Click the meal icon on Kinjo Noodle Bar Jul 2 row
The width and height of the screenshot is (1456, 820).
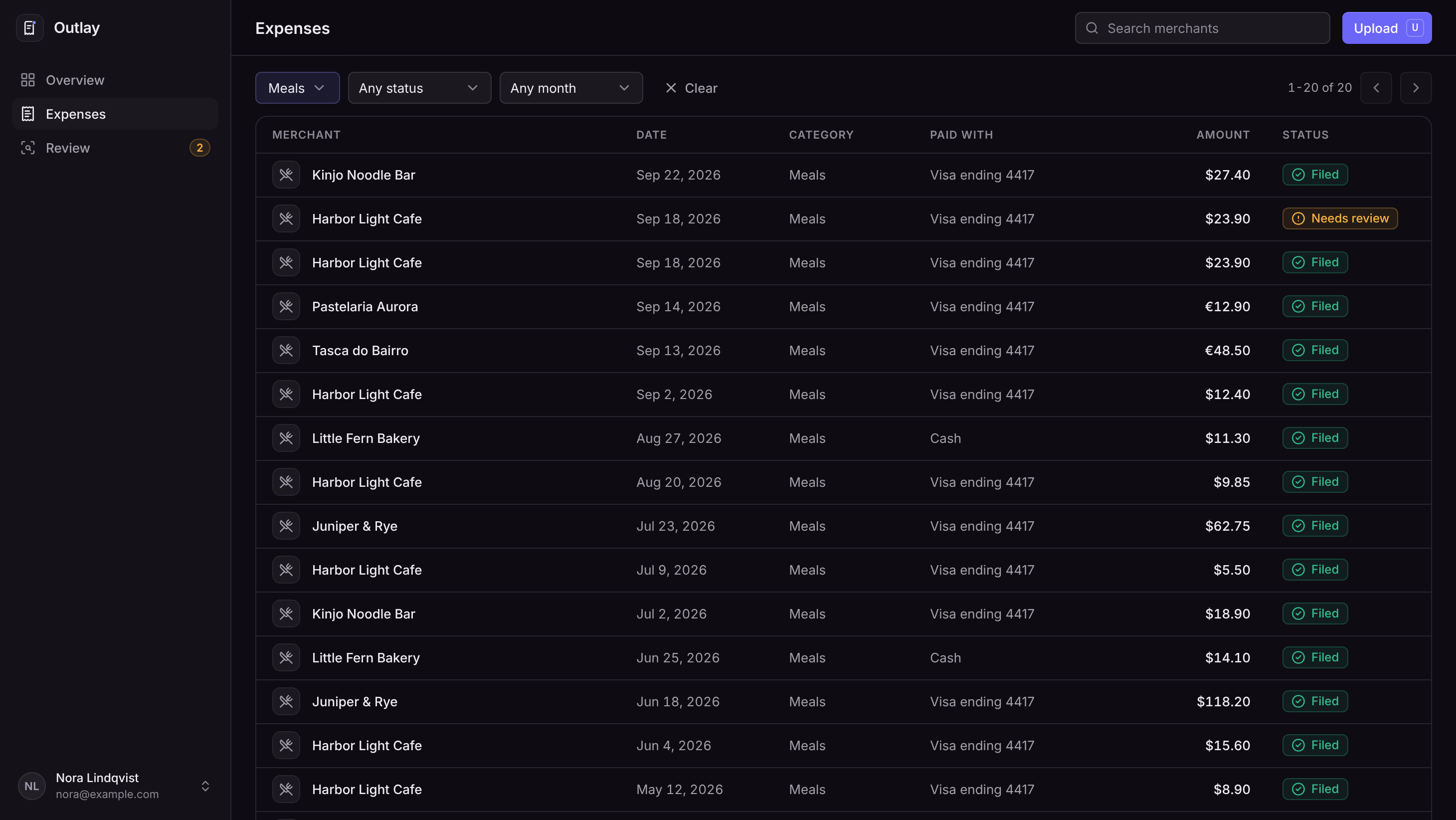click(x=286, y=614)
